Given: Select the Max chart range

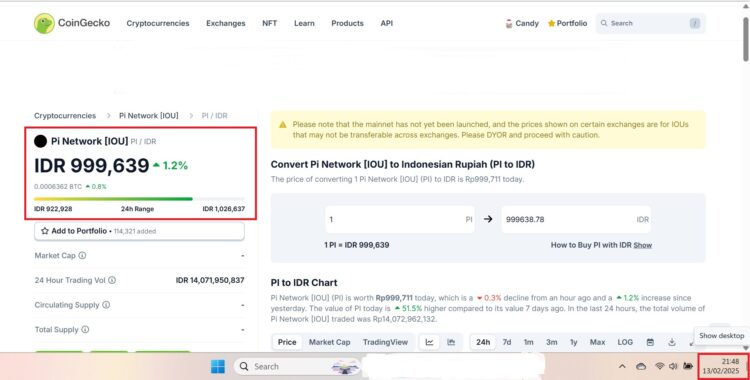Looking at the screenshot, I should coord(597,342).
